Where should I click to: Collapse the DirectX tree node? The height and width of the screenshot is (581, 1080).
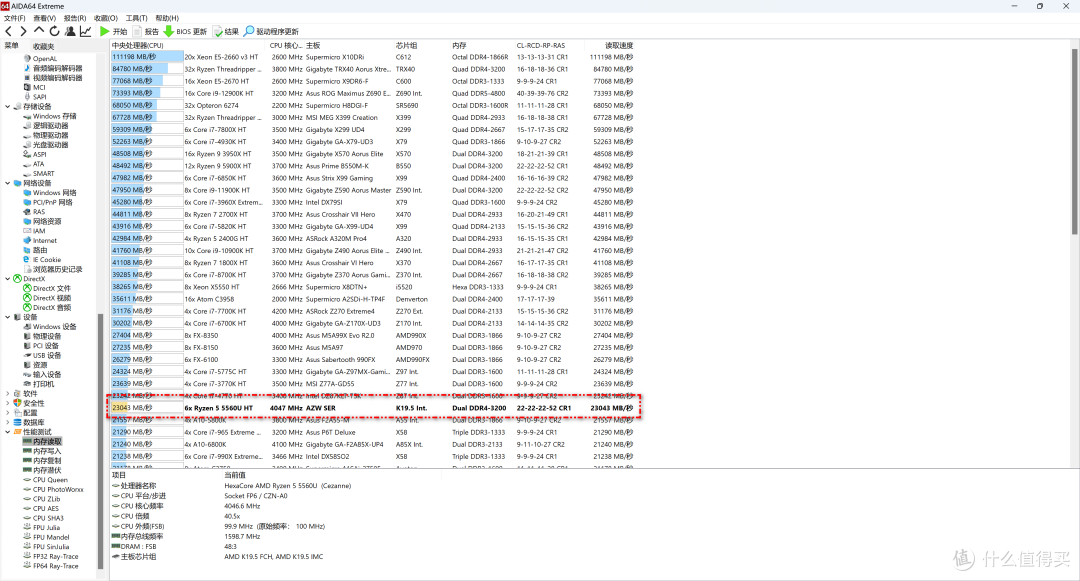[x=8, y=279]
